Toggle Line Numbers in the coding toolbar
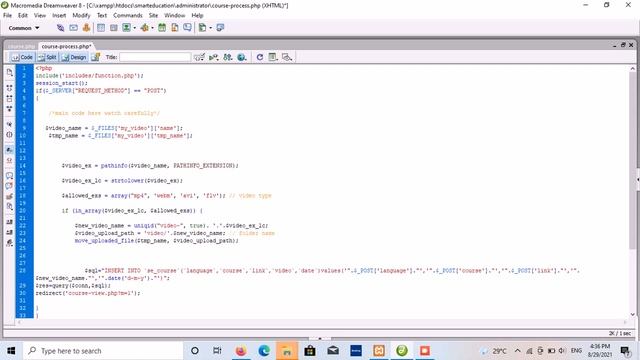Screen dimensions: 640x360 tap(9, 150)
